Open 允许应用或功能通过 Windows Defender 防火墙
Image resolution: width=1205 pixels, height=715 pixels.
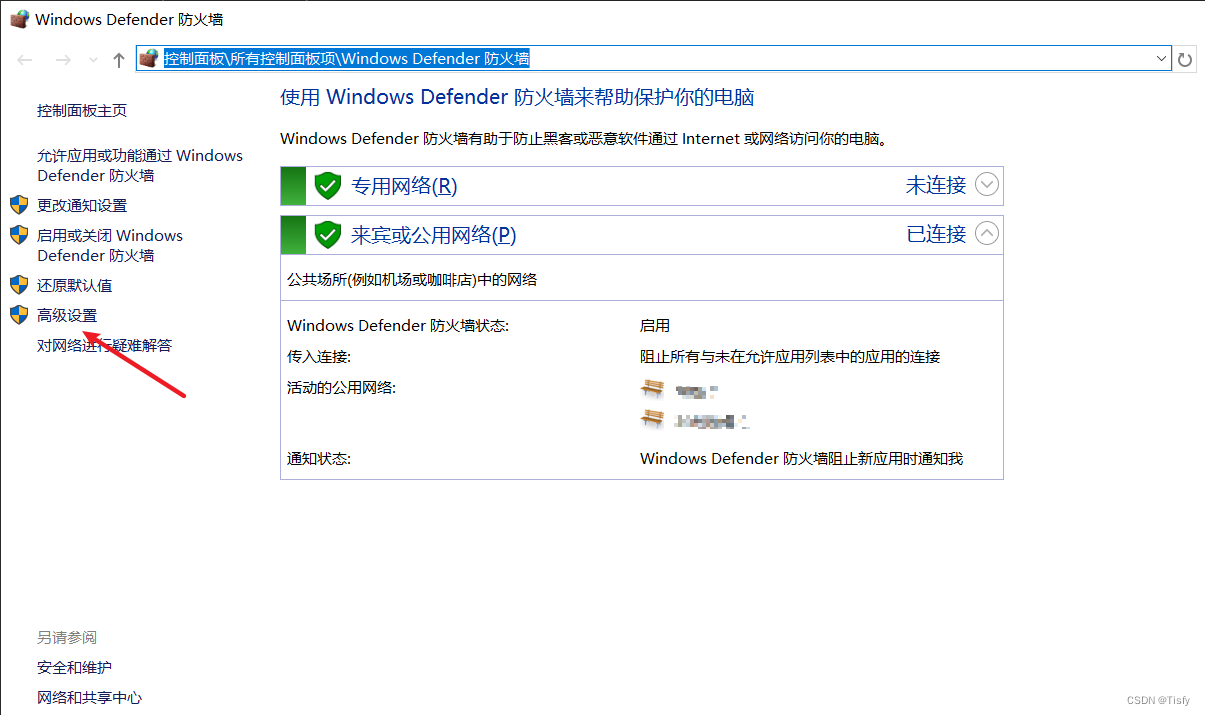click(x=140, y=165)
